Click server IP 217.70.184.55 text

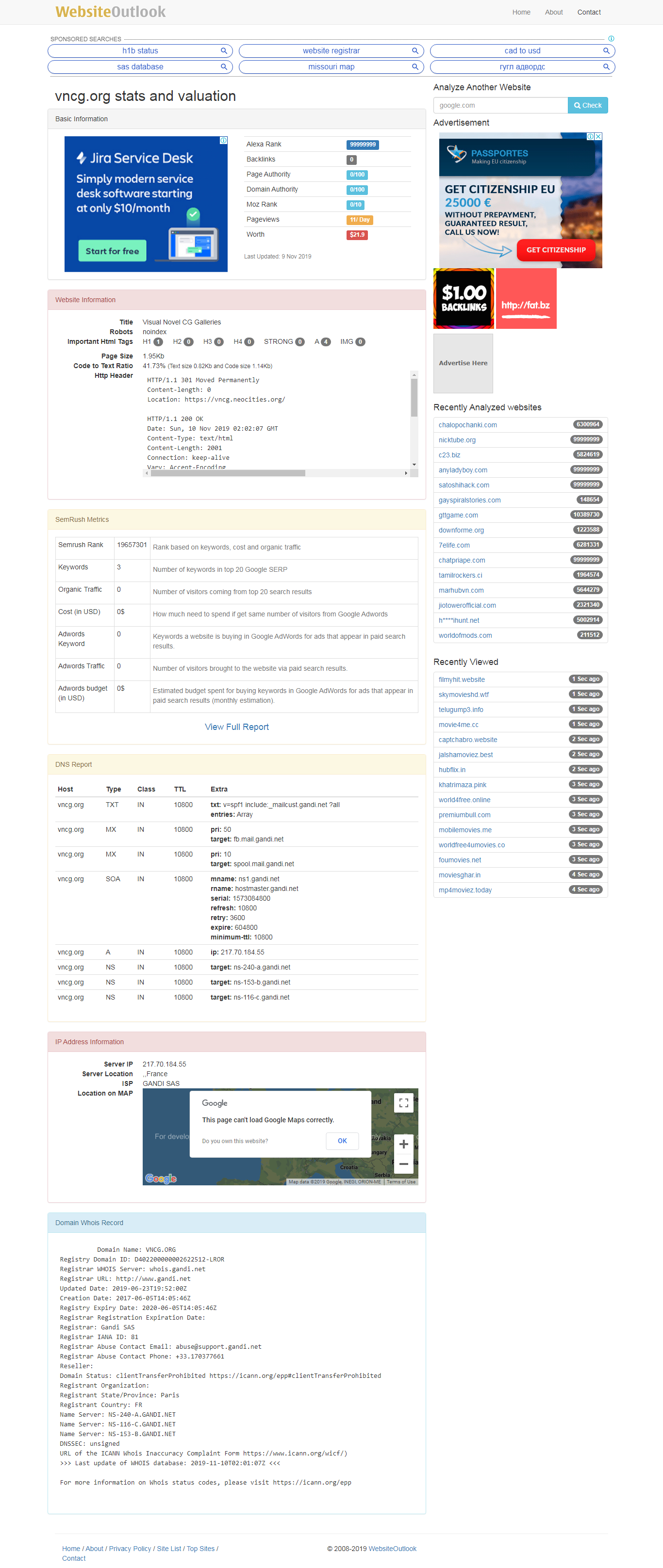point(165,1065)
